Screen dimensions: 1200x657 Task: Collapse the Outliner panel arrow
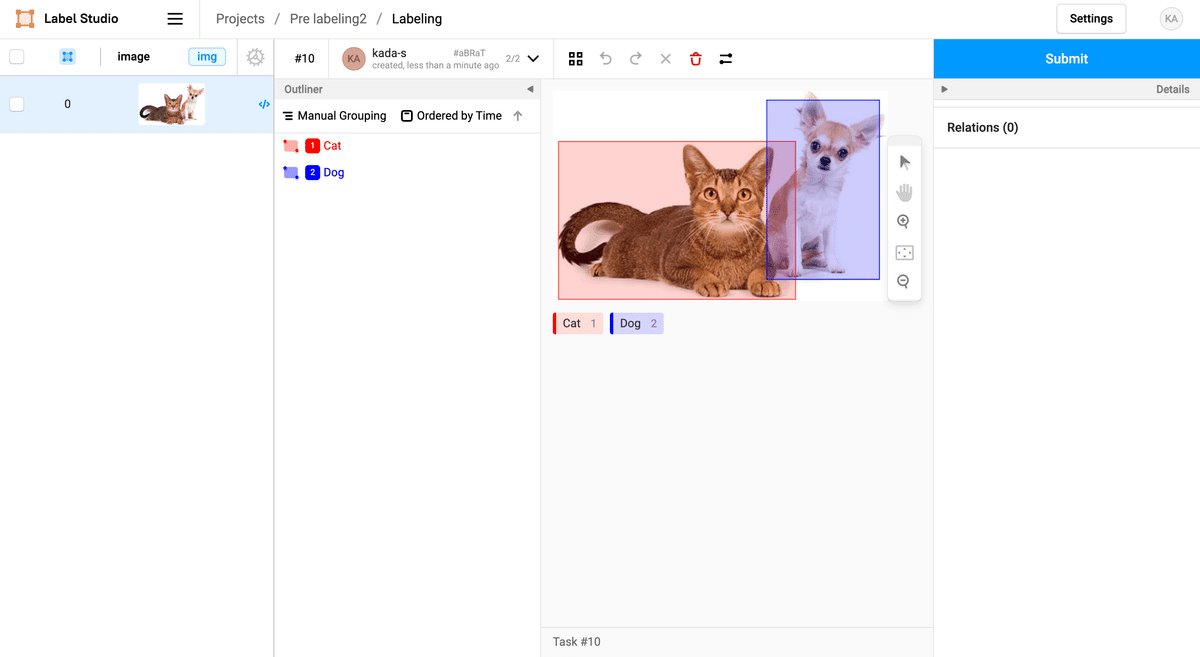(x=530, y=89)
